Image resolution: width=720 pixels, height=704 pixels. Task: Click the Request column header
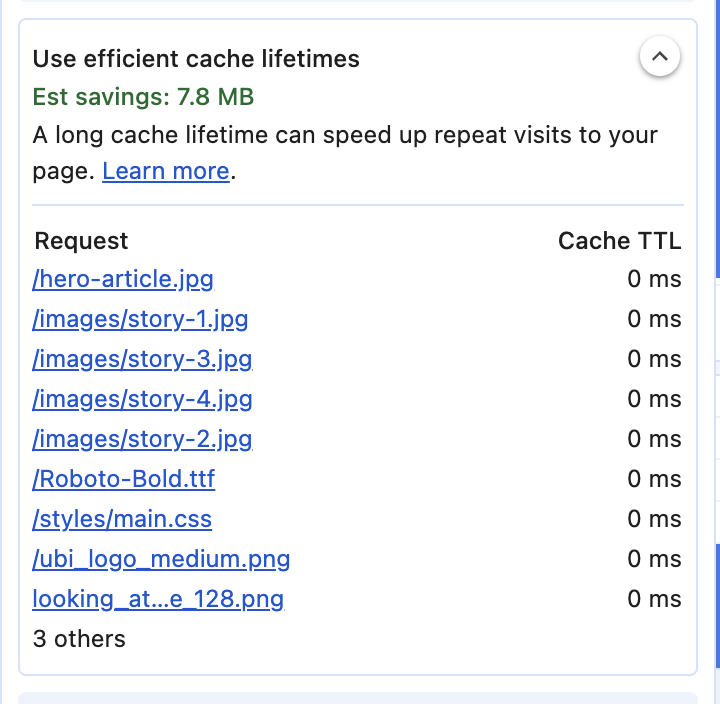(x=81, y=241)
